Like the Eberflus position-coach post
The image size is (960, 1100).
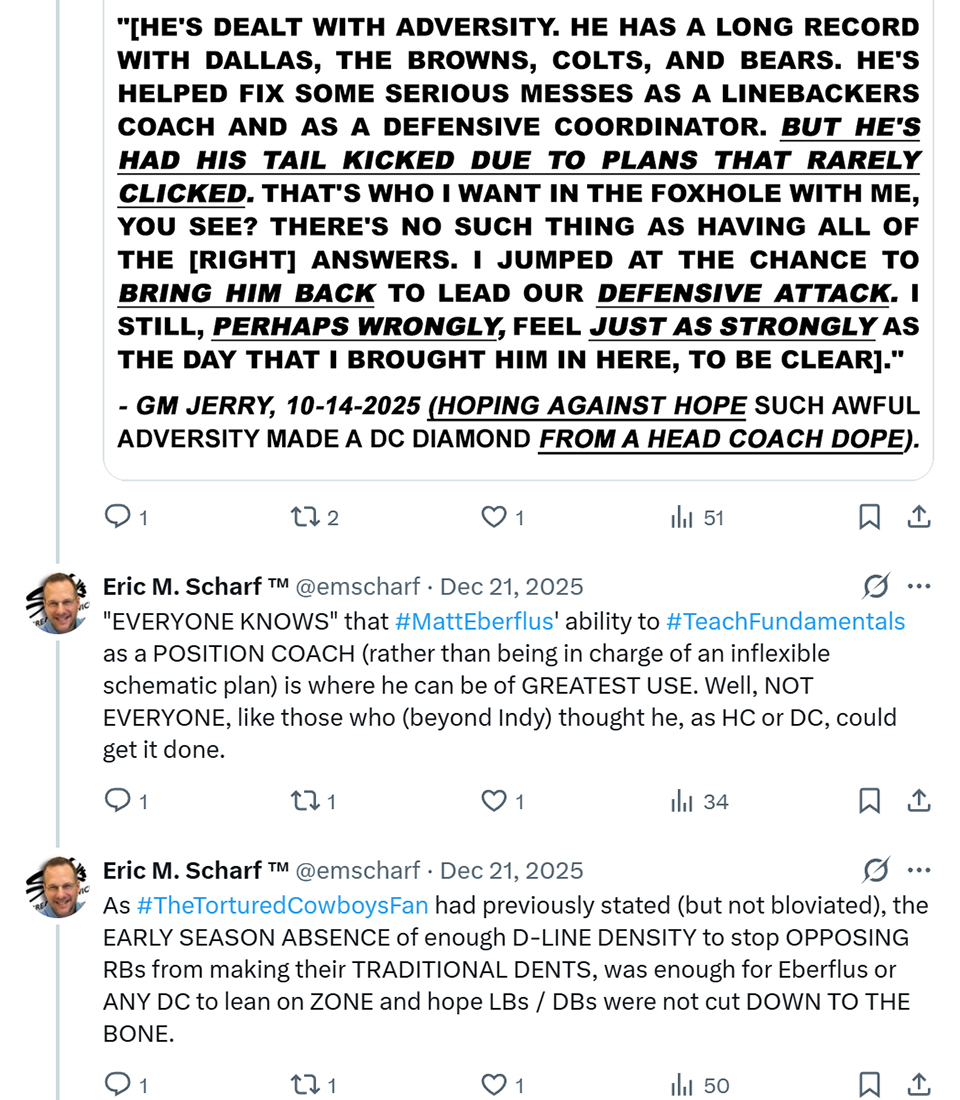click(x=494, y=801)
